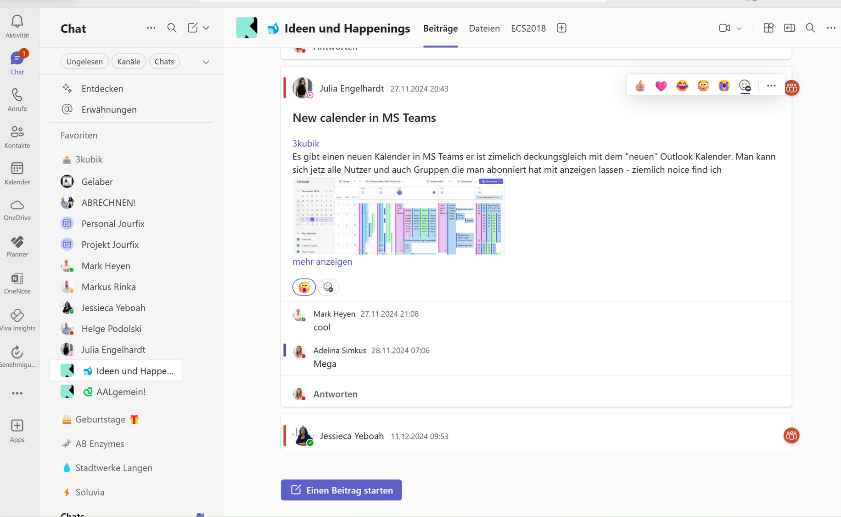841x517 pixels.
Task: React with thumbs up emoji
Action: [640, 86]
